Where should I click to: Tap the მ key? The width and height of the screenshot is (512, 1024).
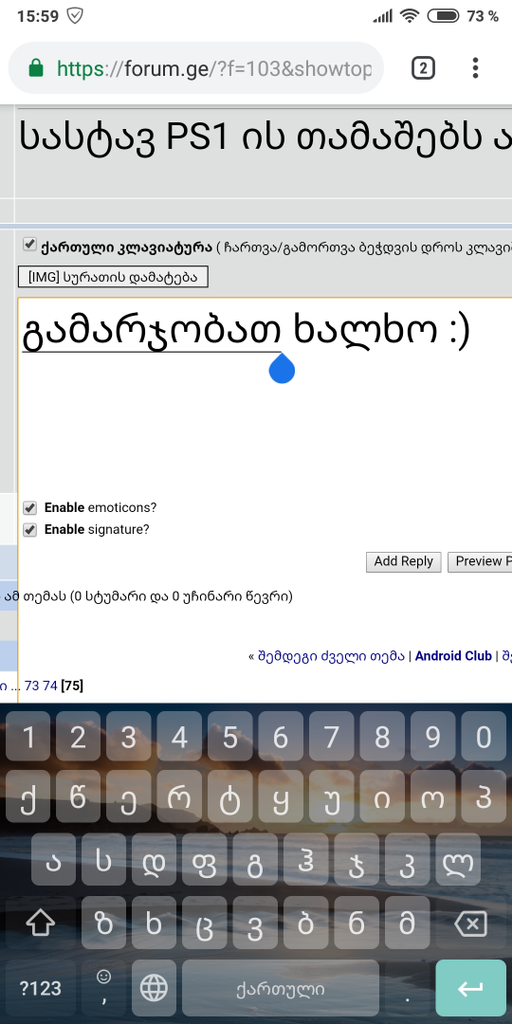tap(407, 923)
